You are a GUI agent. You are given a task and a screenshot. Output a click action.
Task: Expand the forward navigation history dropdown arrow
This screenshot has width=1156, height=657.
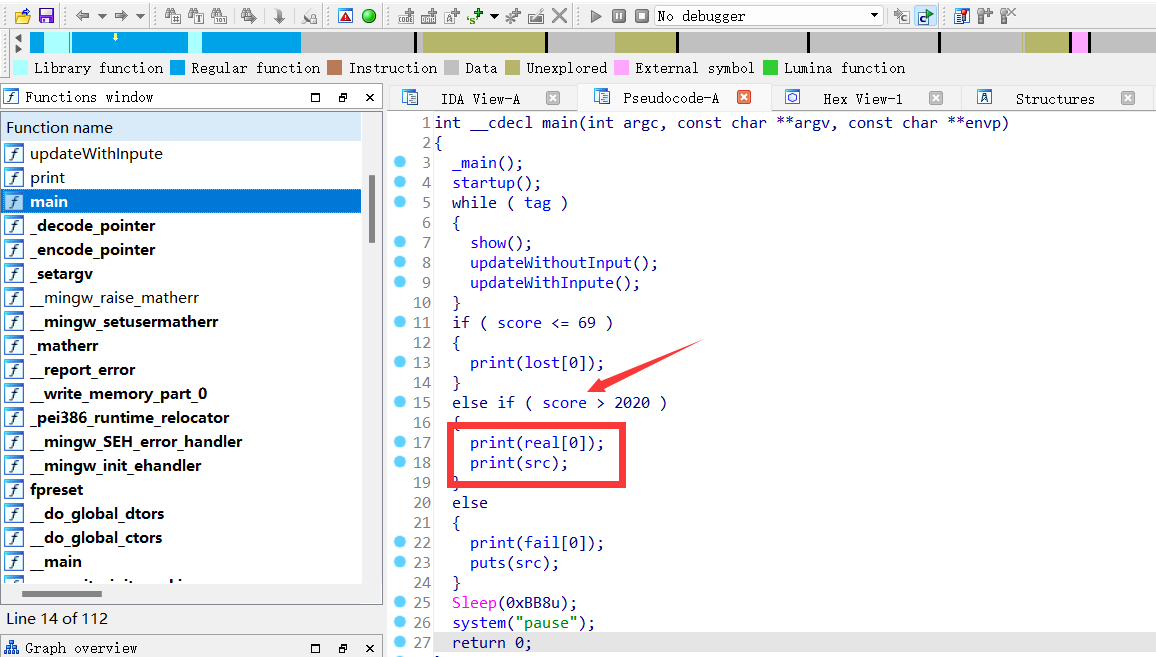tap(140, 16)
